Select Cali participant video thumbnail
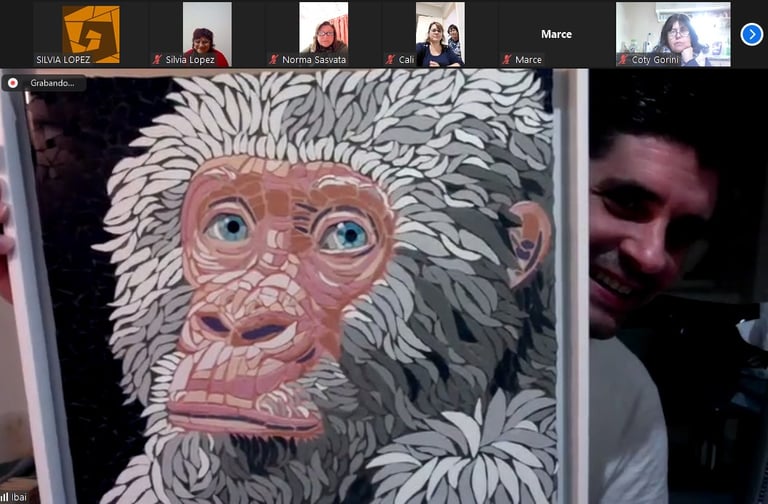This screenshot has height=504, width=768. (x=440, y=34)
